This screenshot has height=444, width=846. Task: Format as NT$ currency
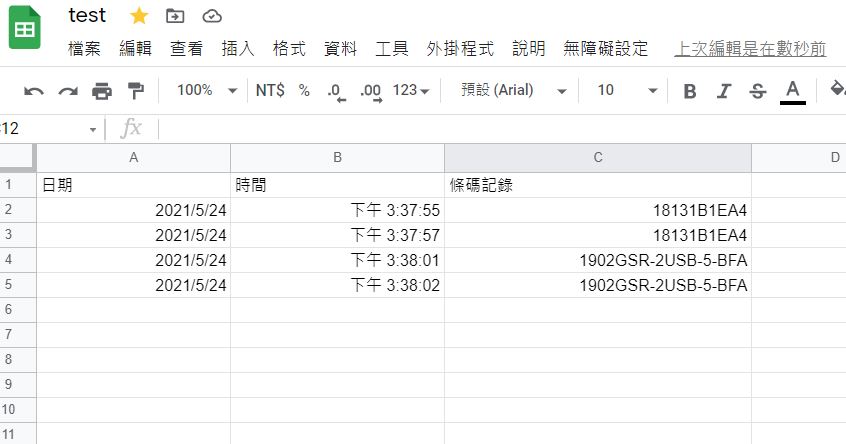[270, 90]
